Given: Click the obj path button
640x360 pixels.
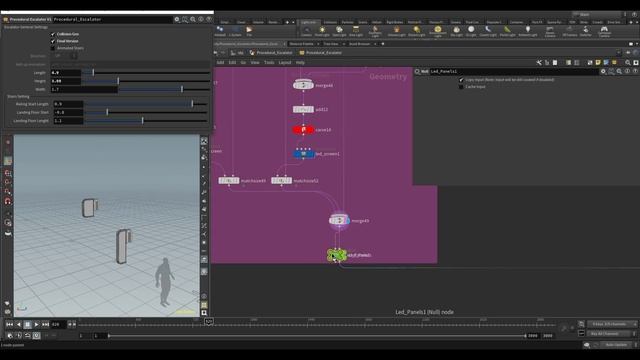Looking at the screenshot, I should [x=237, y=53].
